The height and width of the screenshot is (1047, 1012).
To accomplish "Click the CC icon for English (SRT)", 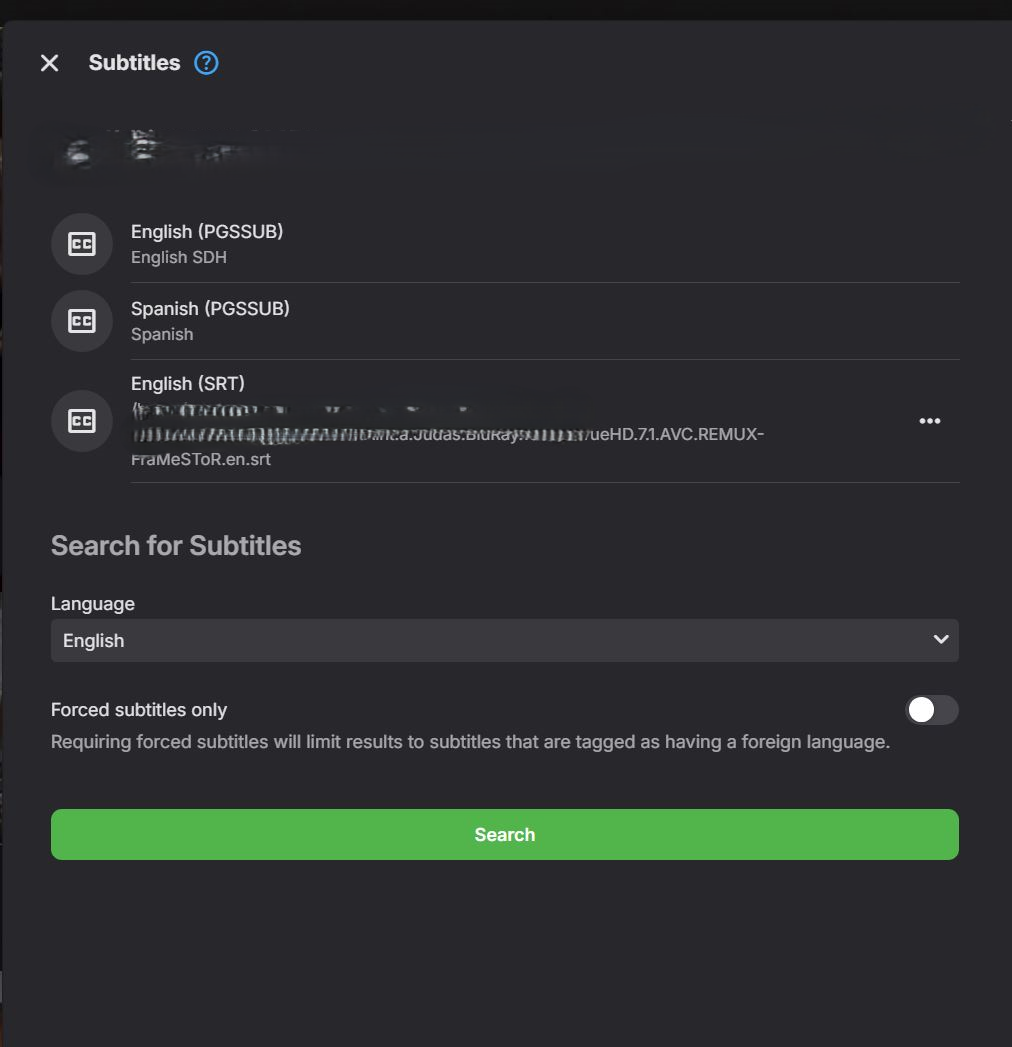I will (x=82, y=421).
